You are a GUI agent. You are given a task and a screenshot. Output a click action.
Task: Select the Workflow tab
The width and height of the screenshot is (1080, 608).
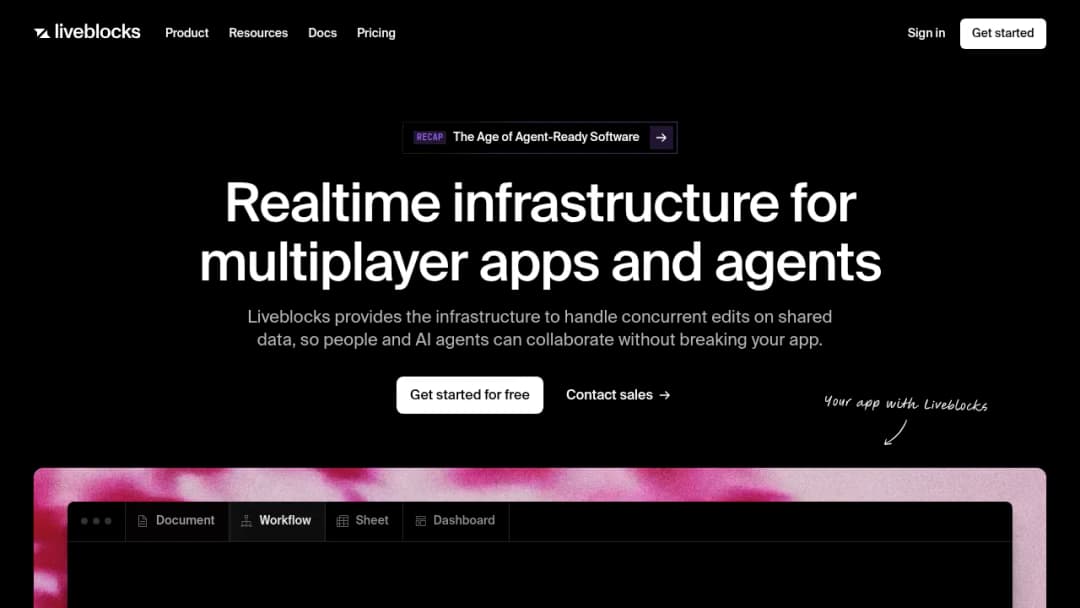tap(276, 521)
